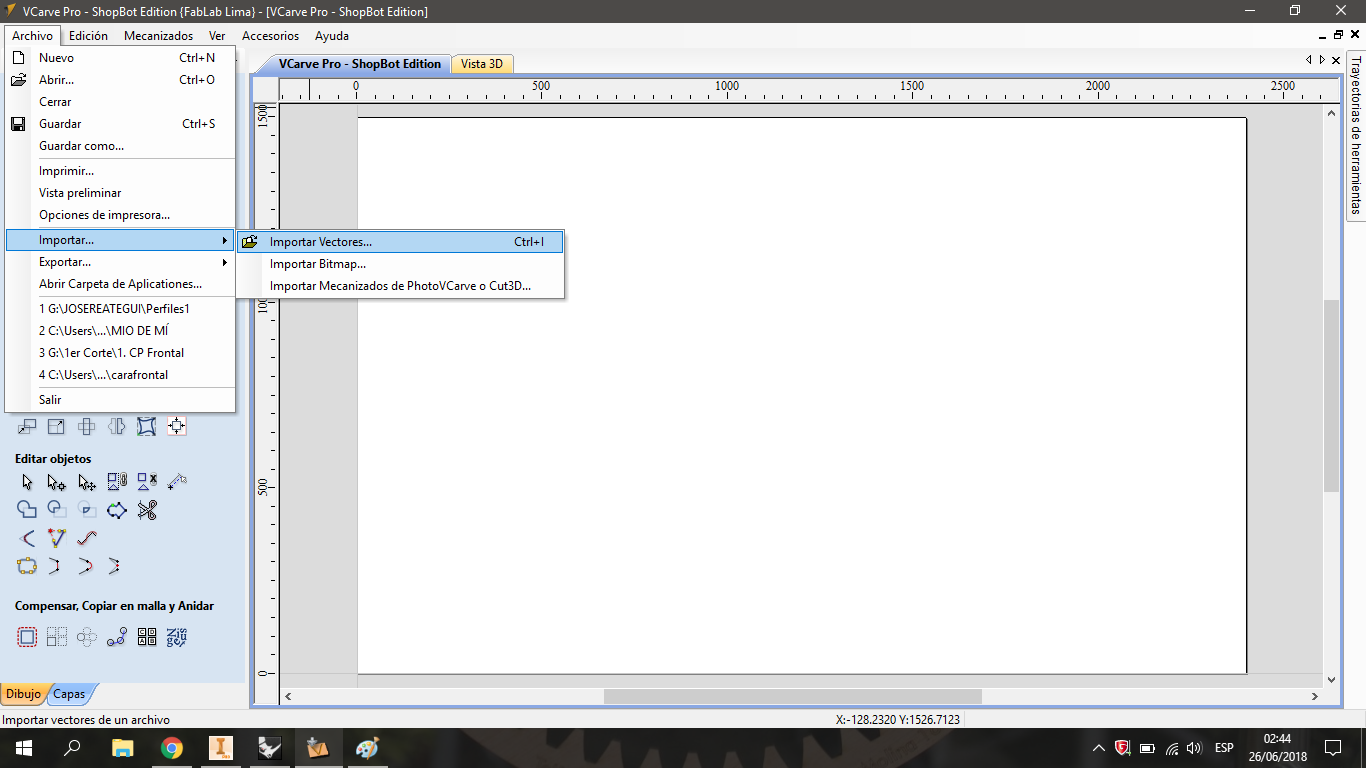Screen dimensions: 1366x768
Task: Choose Salir to exit the application
Action: (x=120, y=400)
